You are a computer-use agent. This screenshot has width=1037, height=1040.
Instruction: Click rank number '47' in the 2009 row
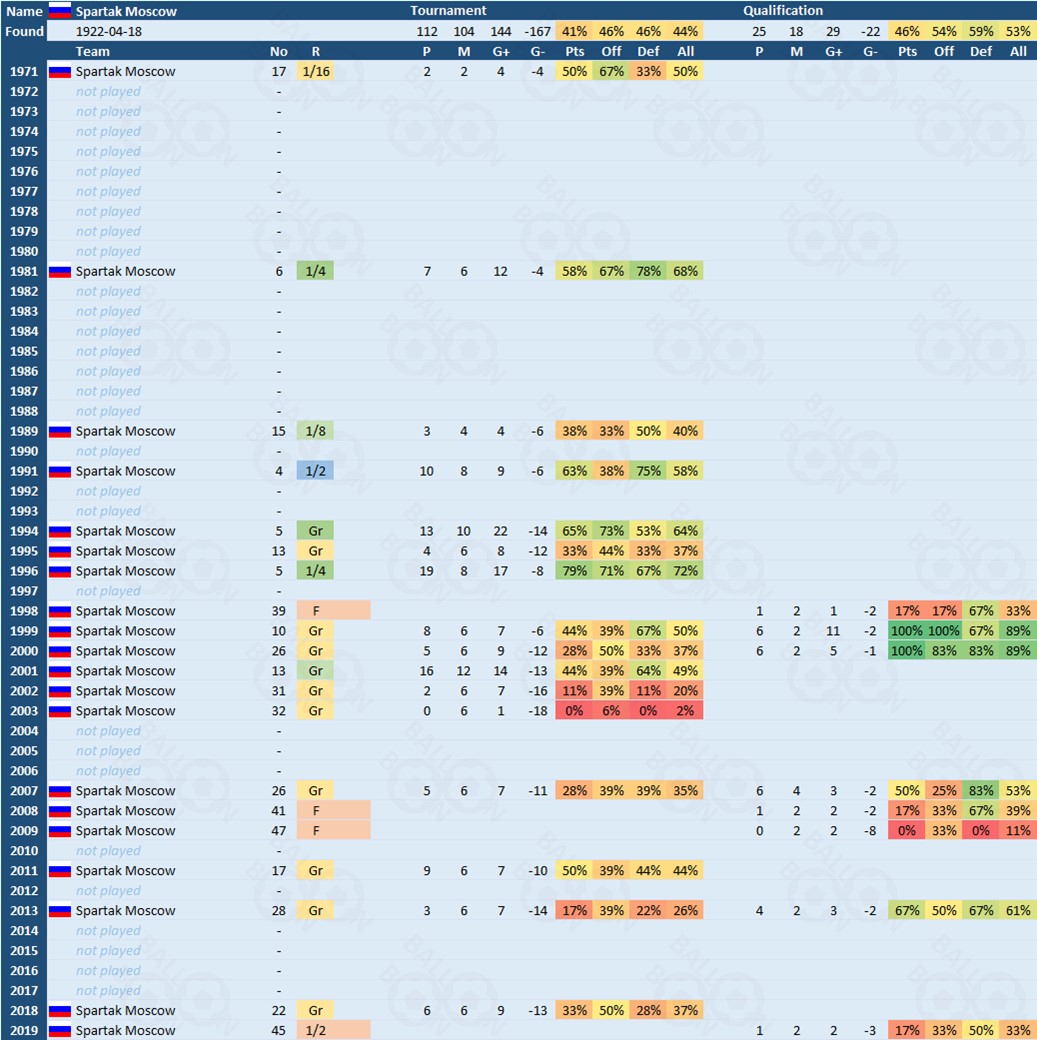click(x=279, y=830)
